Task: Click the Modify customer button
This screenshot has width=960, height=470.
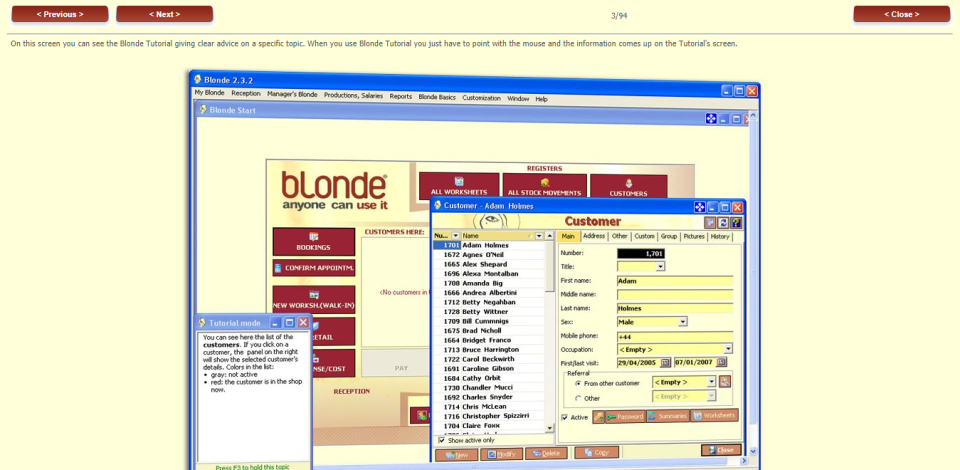Action: coord(501,454)
